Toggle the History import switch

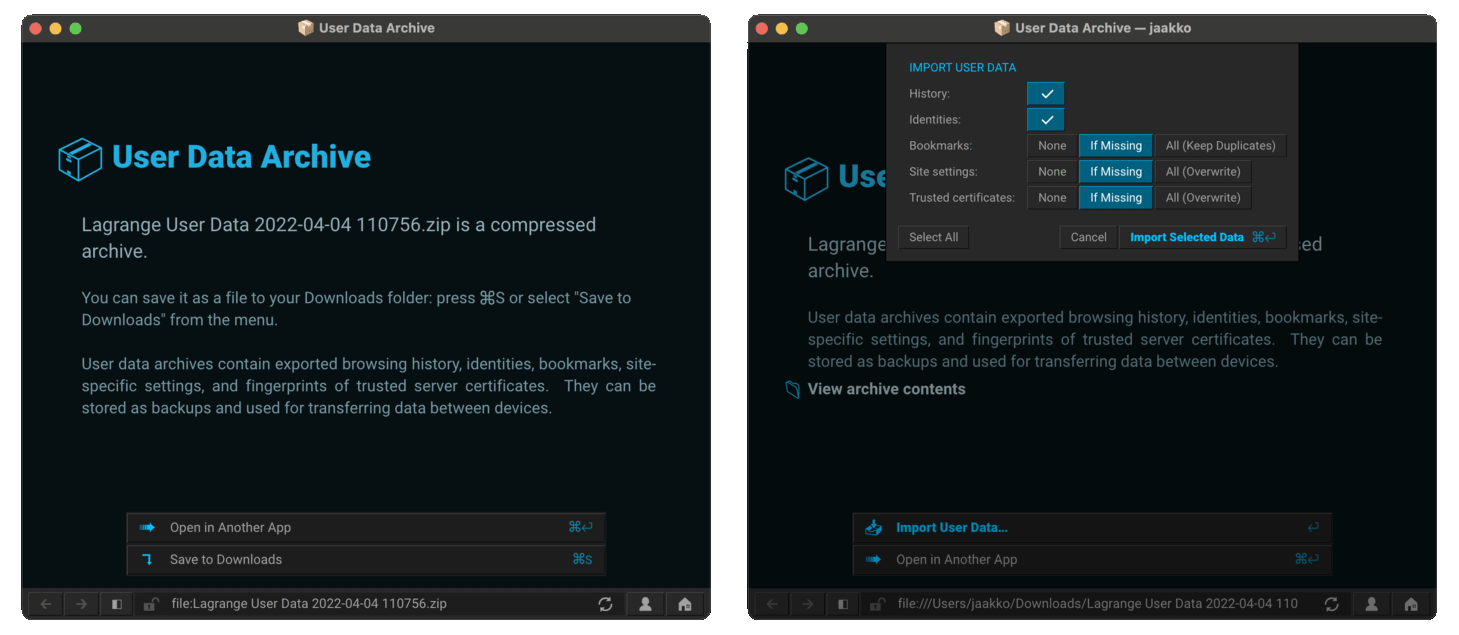pos(1046,94)
